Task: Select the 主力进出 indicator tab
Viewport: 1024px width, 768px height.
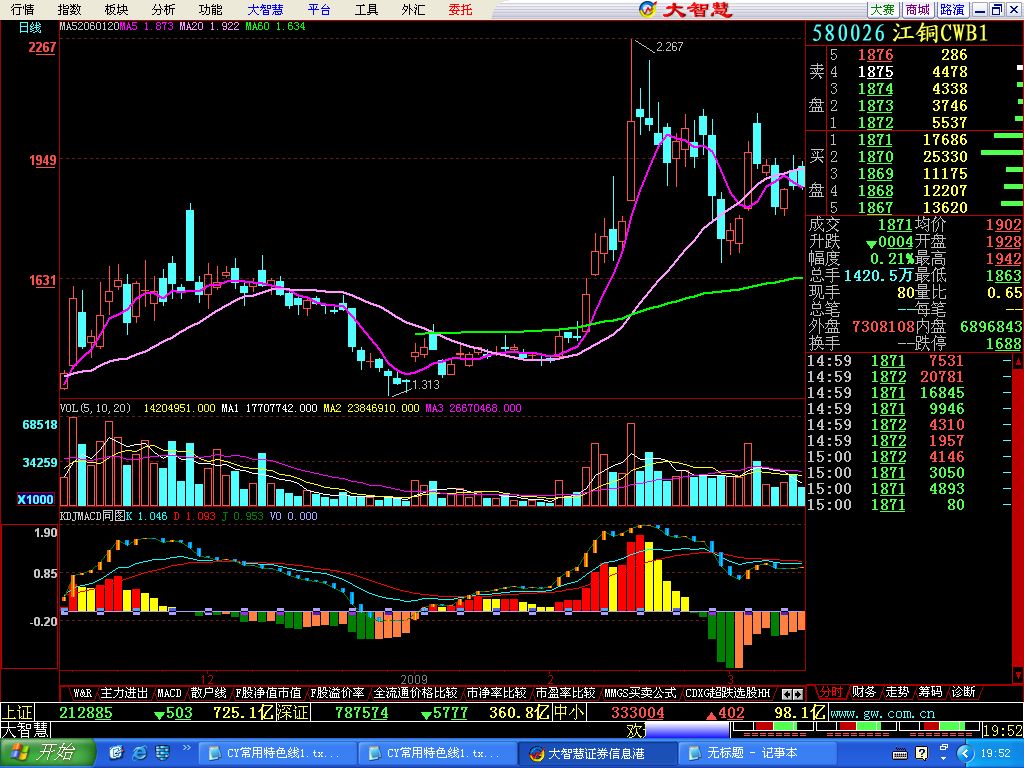Action: (x=124, y=692)
